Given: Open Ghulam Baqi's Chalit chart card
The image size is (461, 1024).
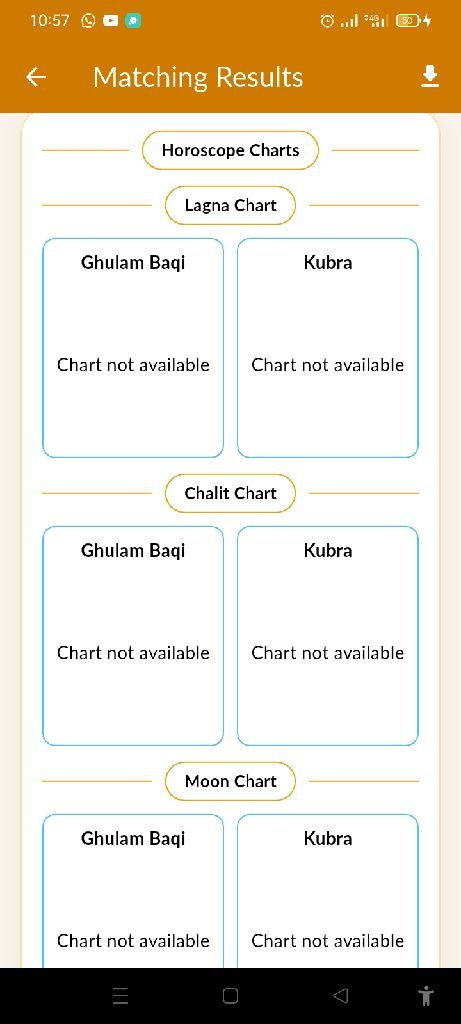Looking at the screenshot, I should click(133, 636).
